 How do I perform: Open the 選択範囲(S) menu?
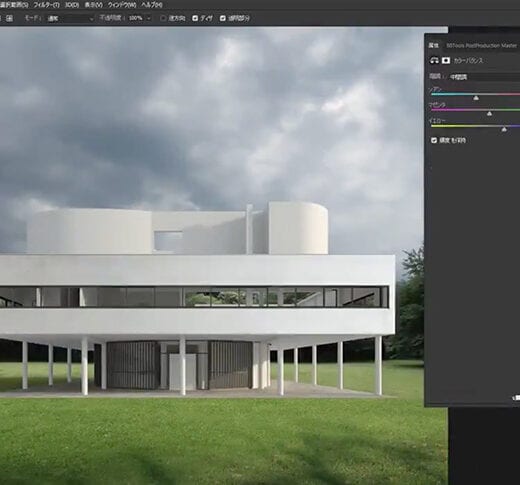(x=13, y=5)
